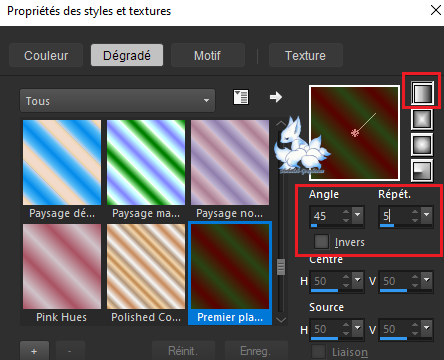
Task: Toggle the Invers checkbox
Action: pos(321,242)
